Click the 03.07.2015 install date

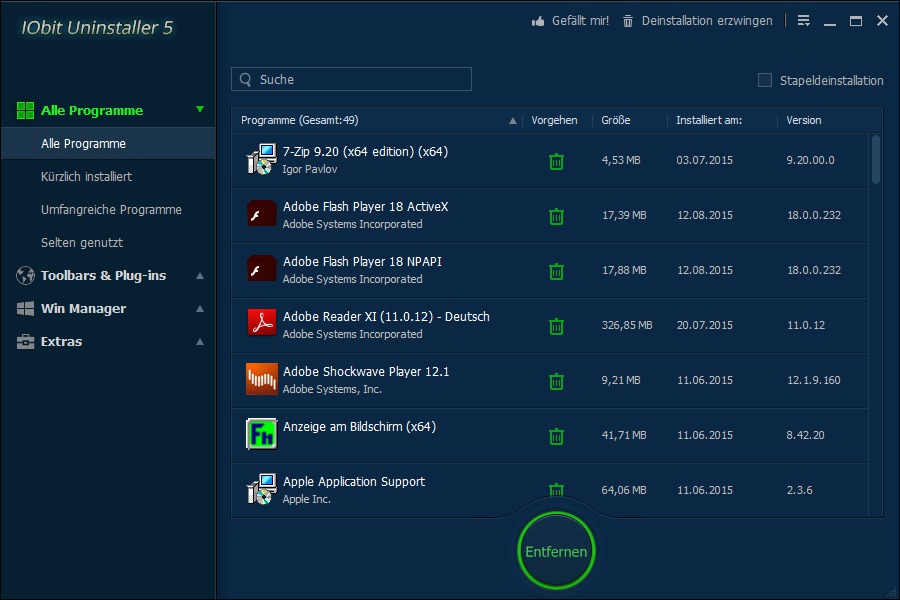pos(704,160)
